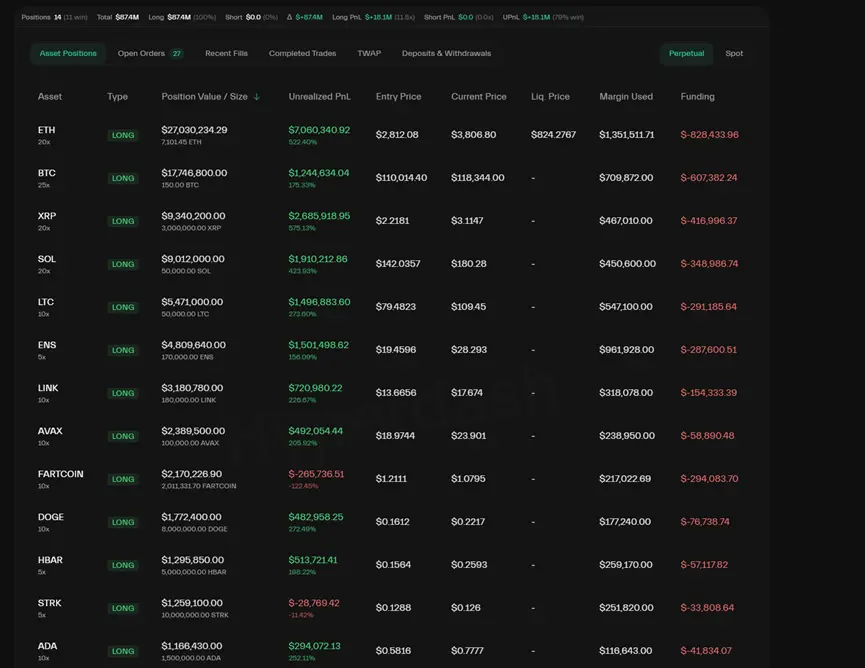Click the LONG badge in the ETH row

pos(123,135)
